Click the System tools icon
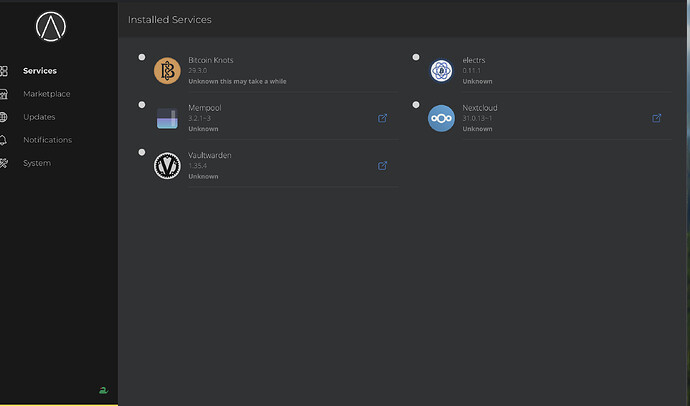This screenshot has height=406, width=690. [4, 163]
